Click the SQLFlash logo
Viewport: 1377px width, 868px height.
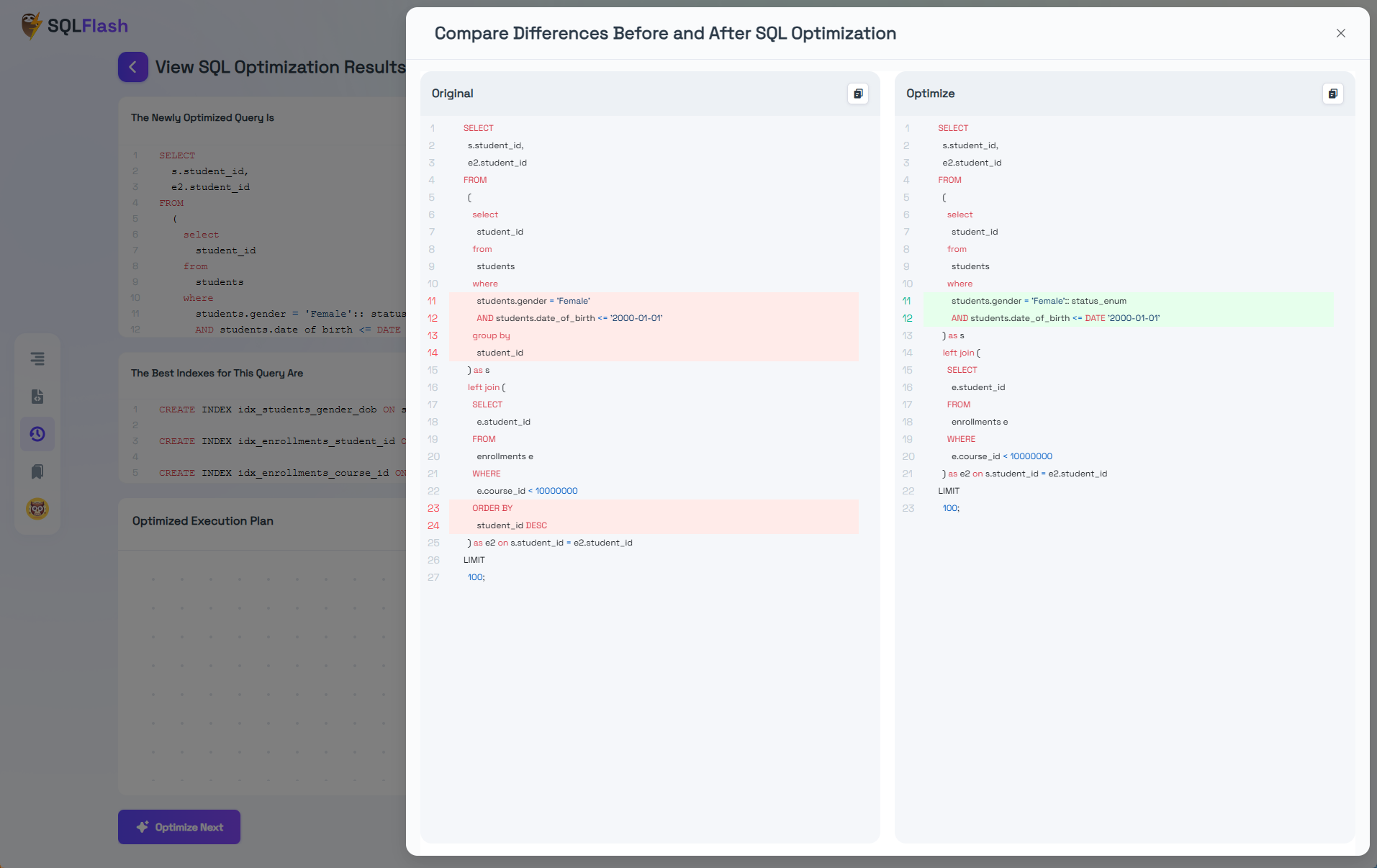coord(75,26)
